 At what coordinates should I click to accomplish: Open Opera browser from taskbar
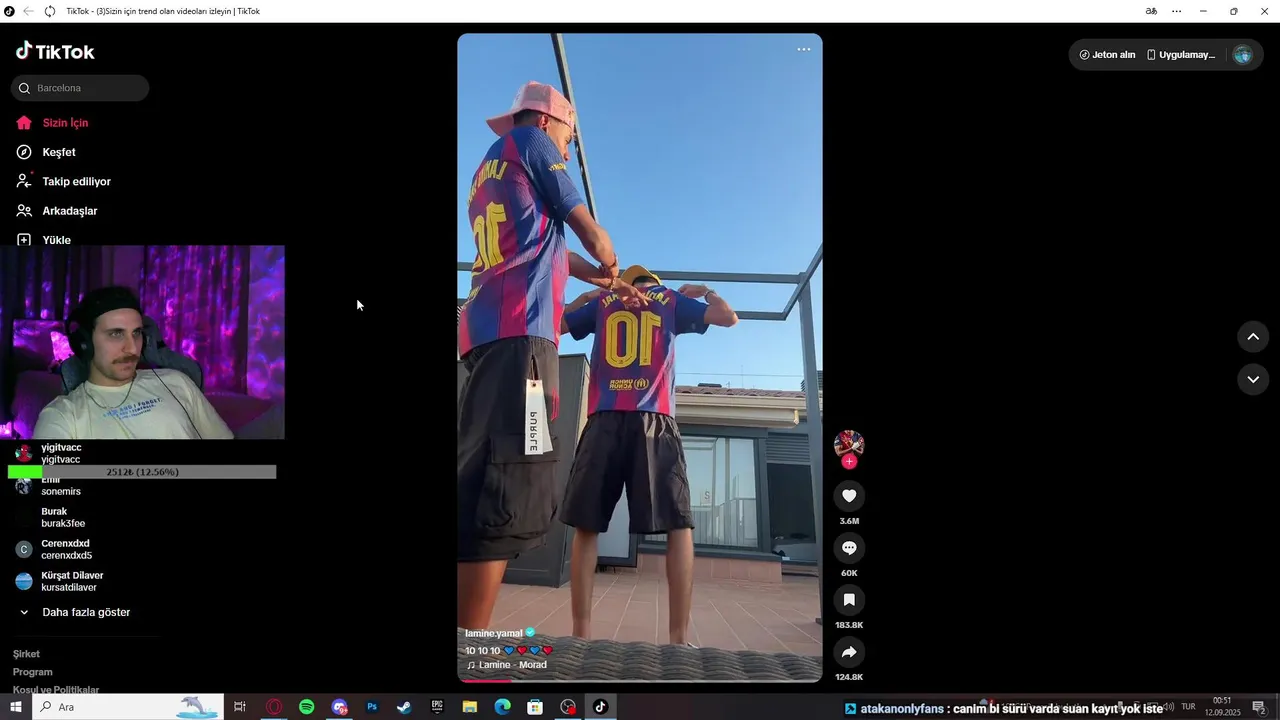click(274, 707)
